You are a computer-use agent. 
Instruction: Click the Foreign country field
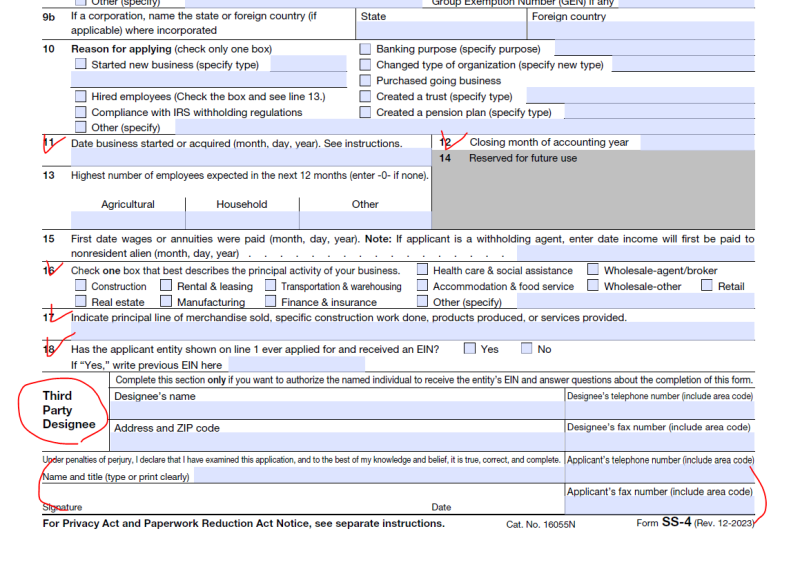coord(641,31)
